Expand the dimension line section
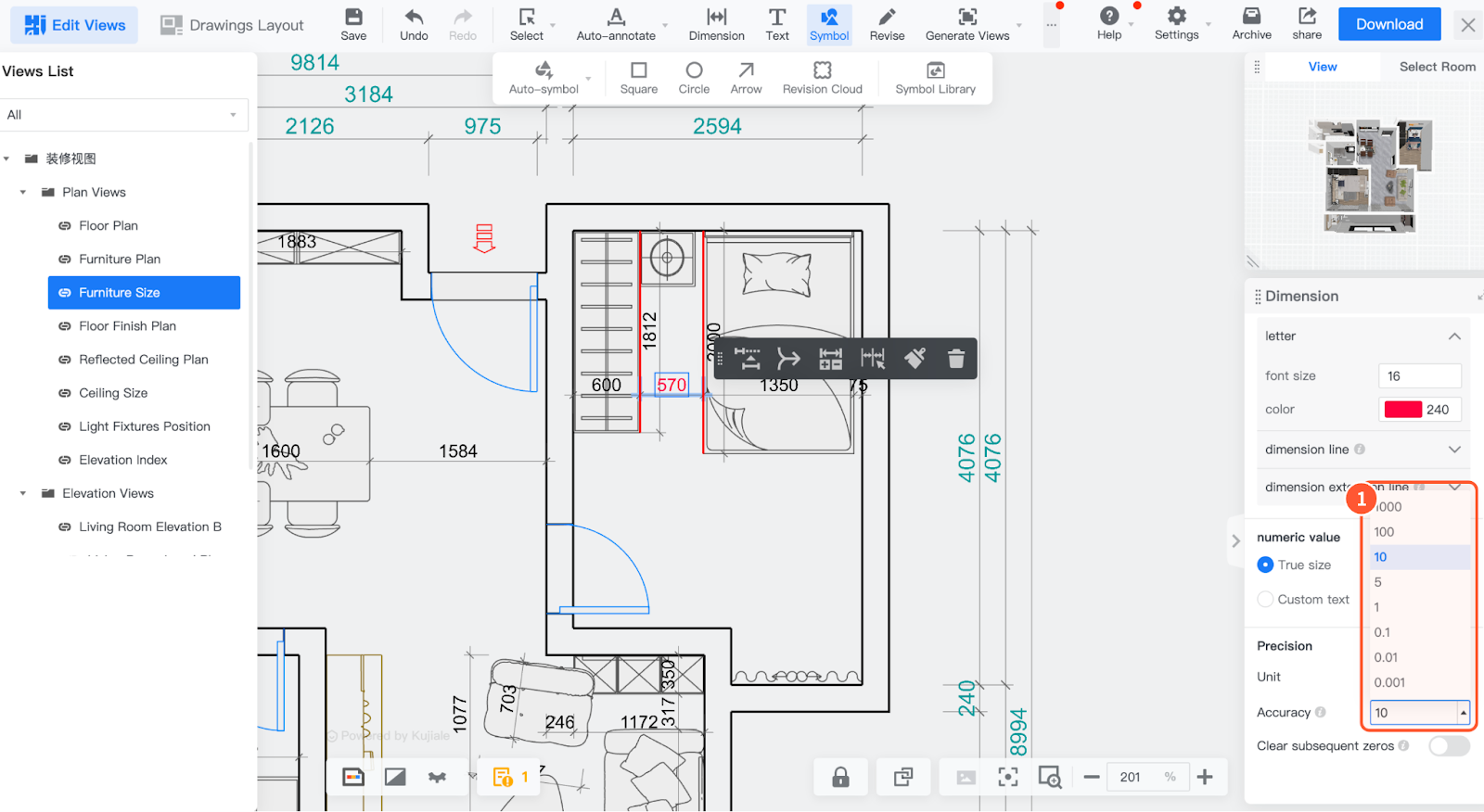 [x=1454, y=450]
